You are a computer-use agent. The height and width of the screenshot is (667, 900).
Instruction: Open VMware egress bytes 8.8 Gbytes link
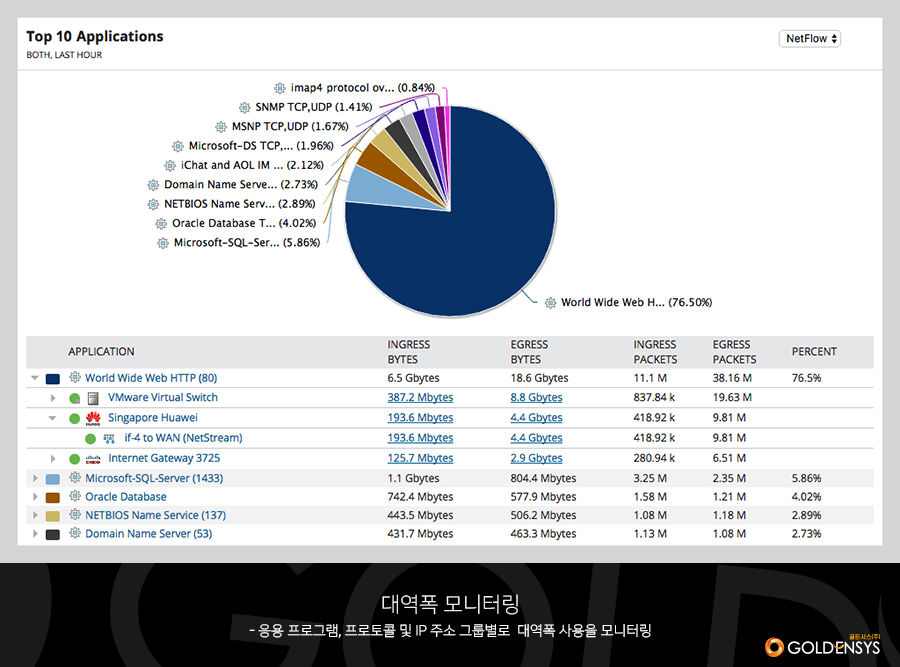[536, 397]
